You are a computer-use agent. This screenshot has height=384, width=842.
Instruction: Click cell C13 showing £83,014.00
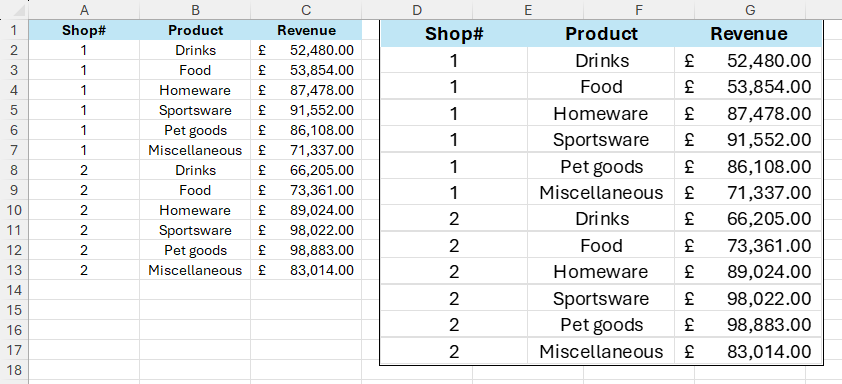click(x=306, y=270)
